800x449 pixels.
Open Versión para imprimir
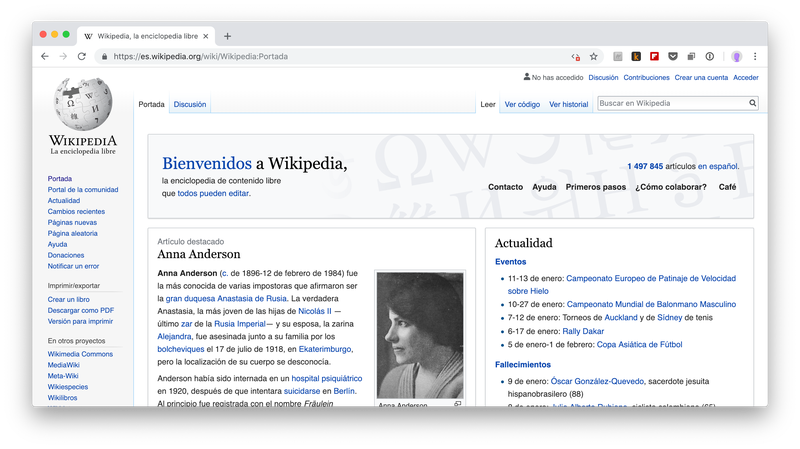(80, 321)
